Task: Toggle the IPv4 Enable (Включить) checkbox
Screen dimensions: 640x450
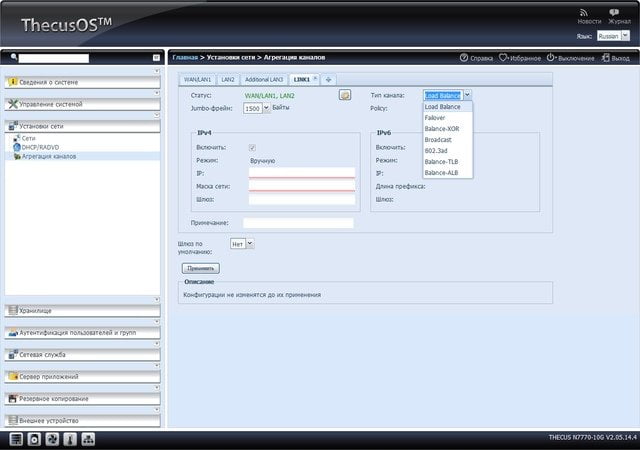Action: [x=252, y=147]
